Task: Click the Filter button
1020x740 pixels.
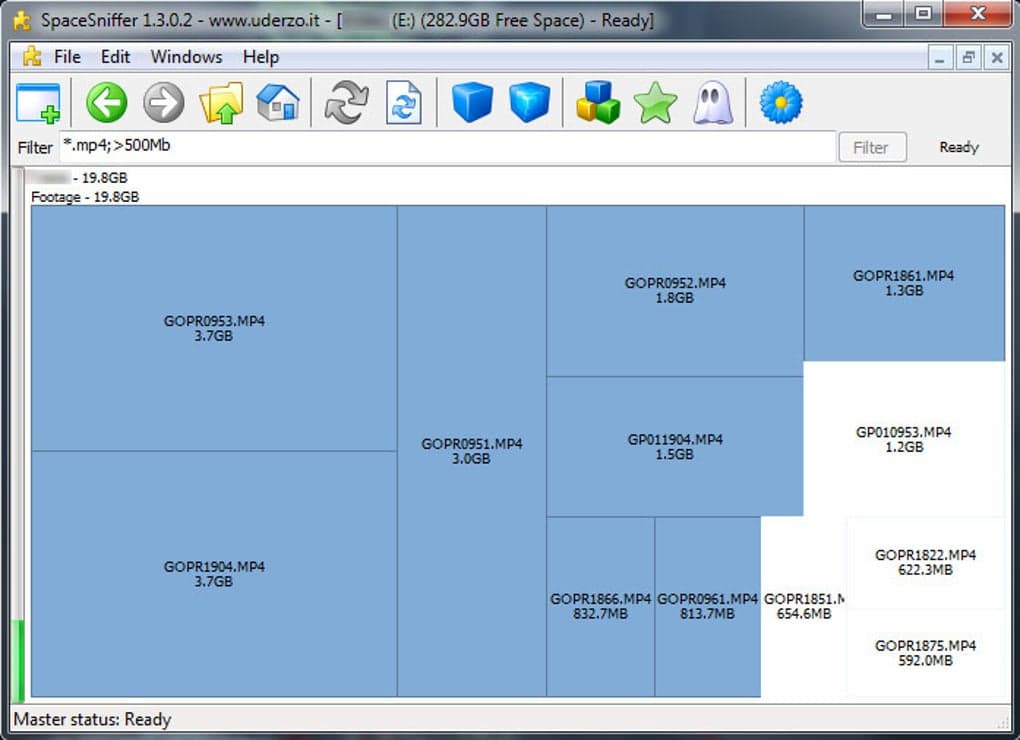Action: tap(872, 148)
